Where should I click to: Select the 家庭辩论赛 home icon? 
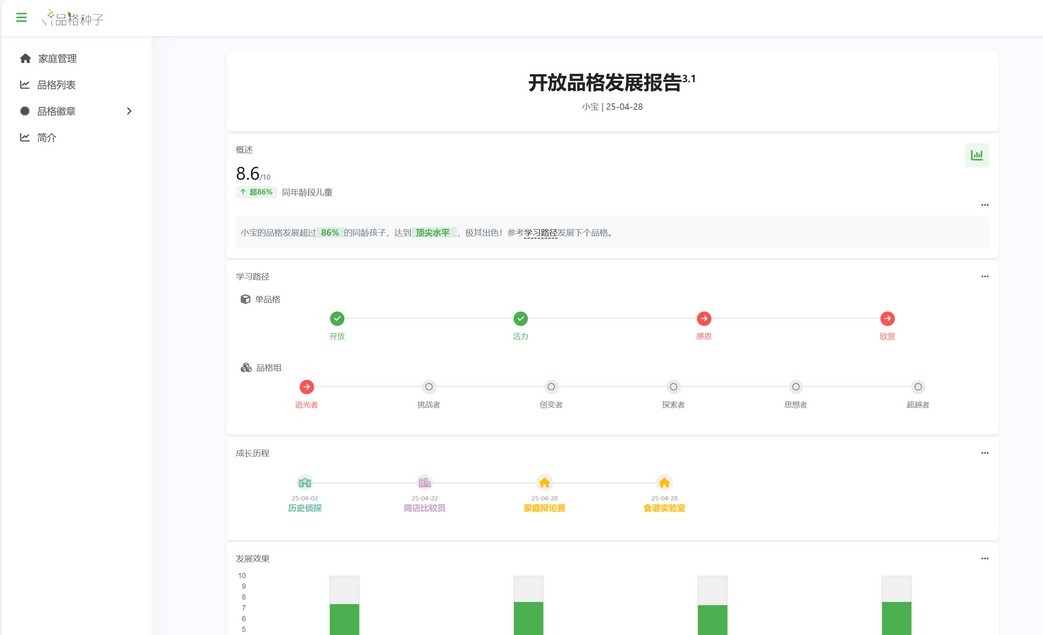pos(544,483)
